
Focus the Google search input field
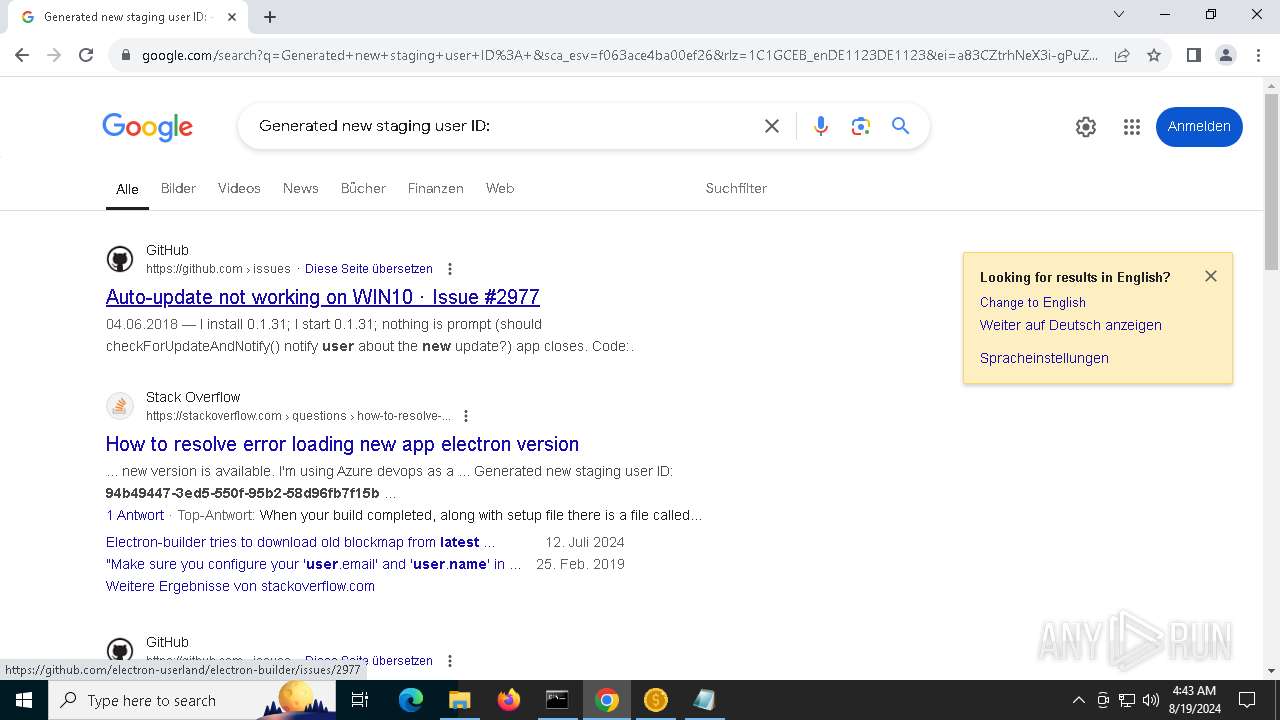[x=500, y=126]
